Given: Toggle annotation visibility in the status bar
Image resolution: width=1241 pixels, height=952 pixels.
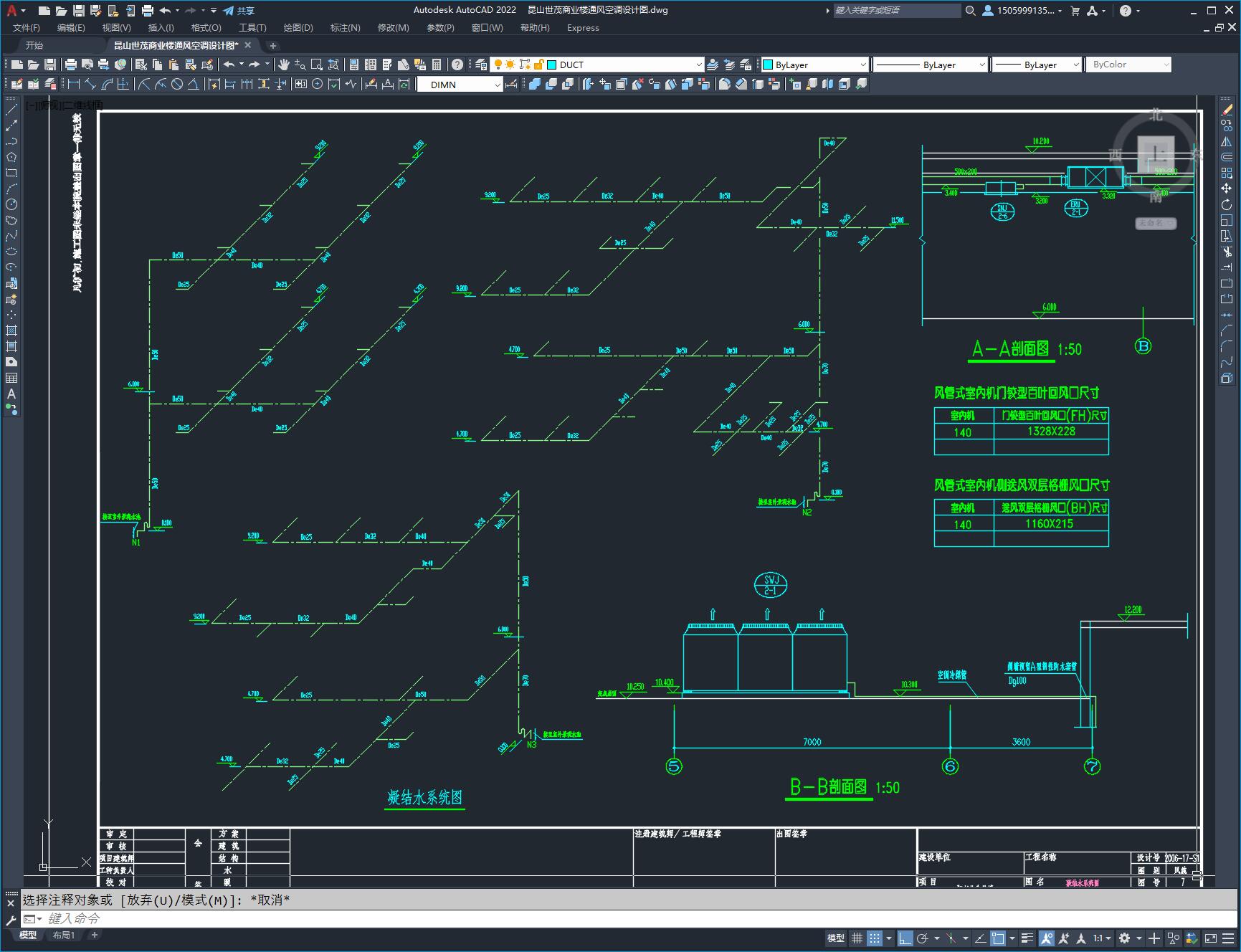Looking at the screenshot, I should pyautogui.click(x=1046, y=938).
